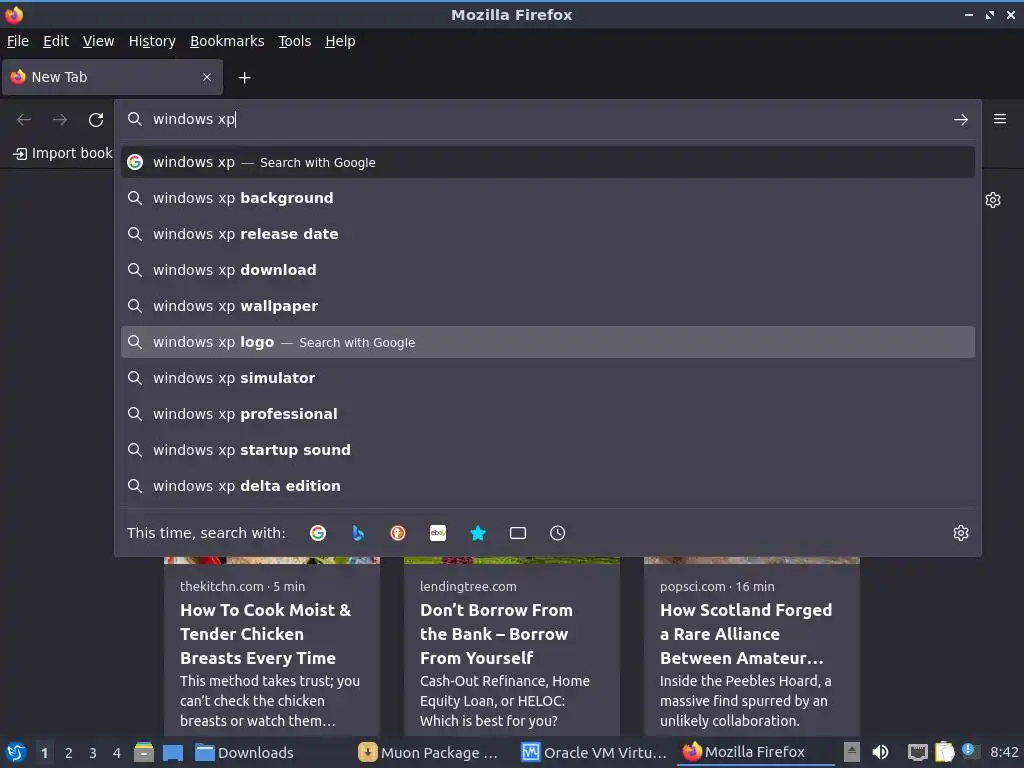The height and width of the screenshot is (768, 1024).
Task: Reload the current page
Action: pyautogui.click(x=96, y=120)
